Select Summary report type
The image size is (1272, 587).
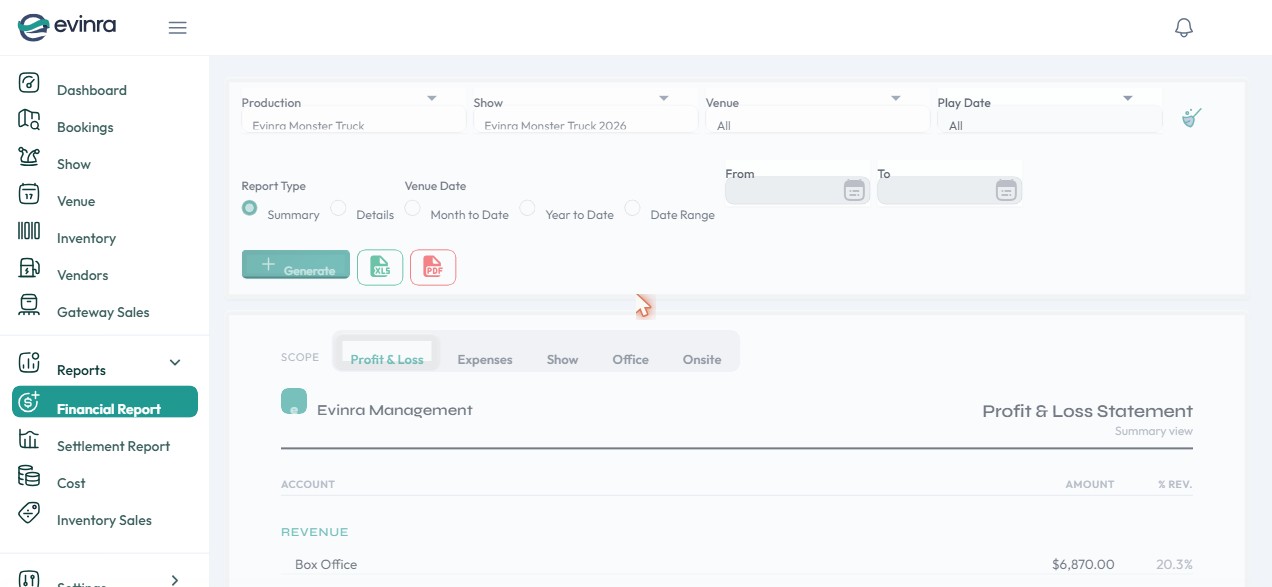[250, 208]
